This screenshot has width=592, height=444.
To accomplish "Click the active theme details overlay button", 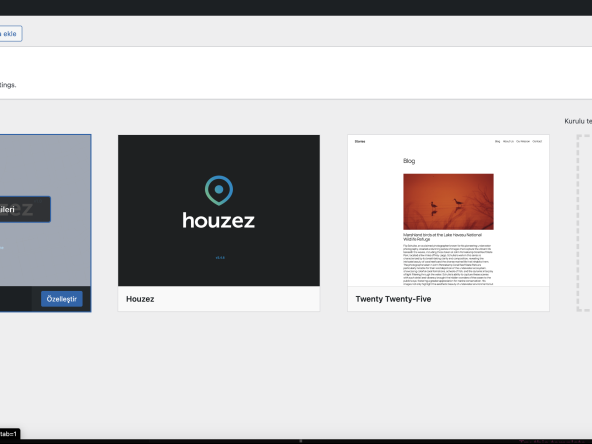I will pos(25,209).
